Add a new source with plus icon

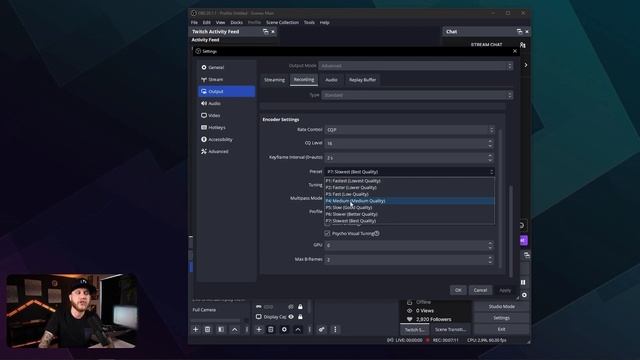pos(259,329)
